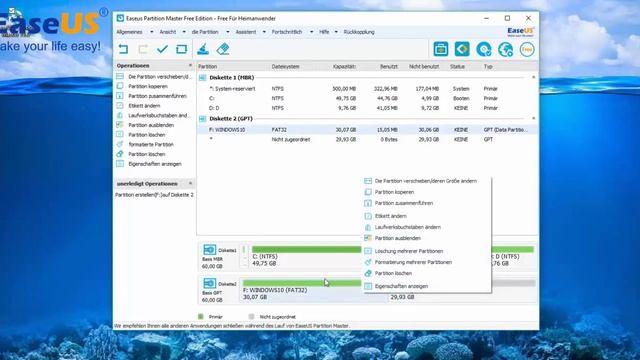Click Partition zusammenführen icon in left panel
The width and height of the screenshot is (640, 360).
coord(120,96)
